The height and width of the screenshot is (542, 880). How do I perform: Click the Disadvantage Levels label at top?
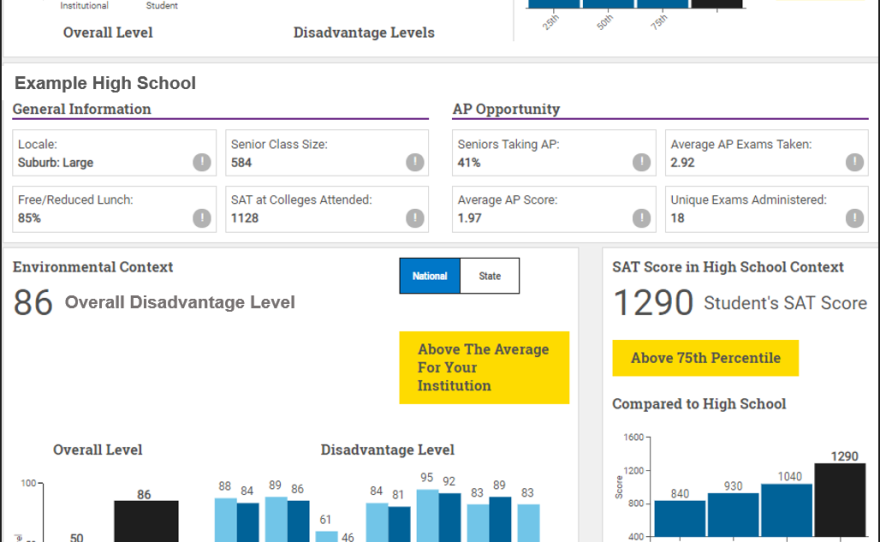tap(364, 33)
